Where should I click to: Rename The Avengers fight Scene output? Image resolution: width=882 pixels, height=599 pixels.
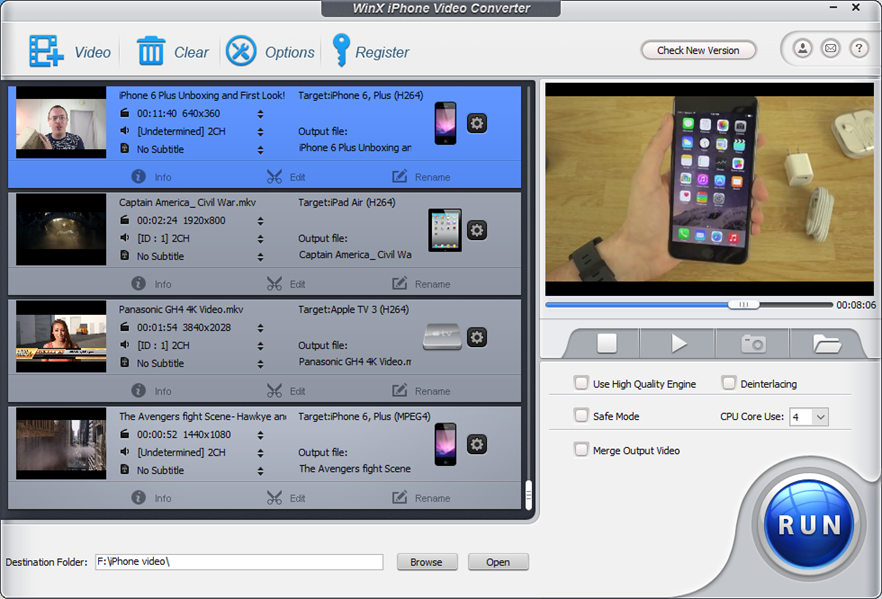point(421,498)
